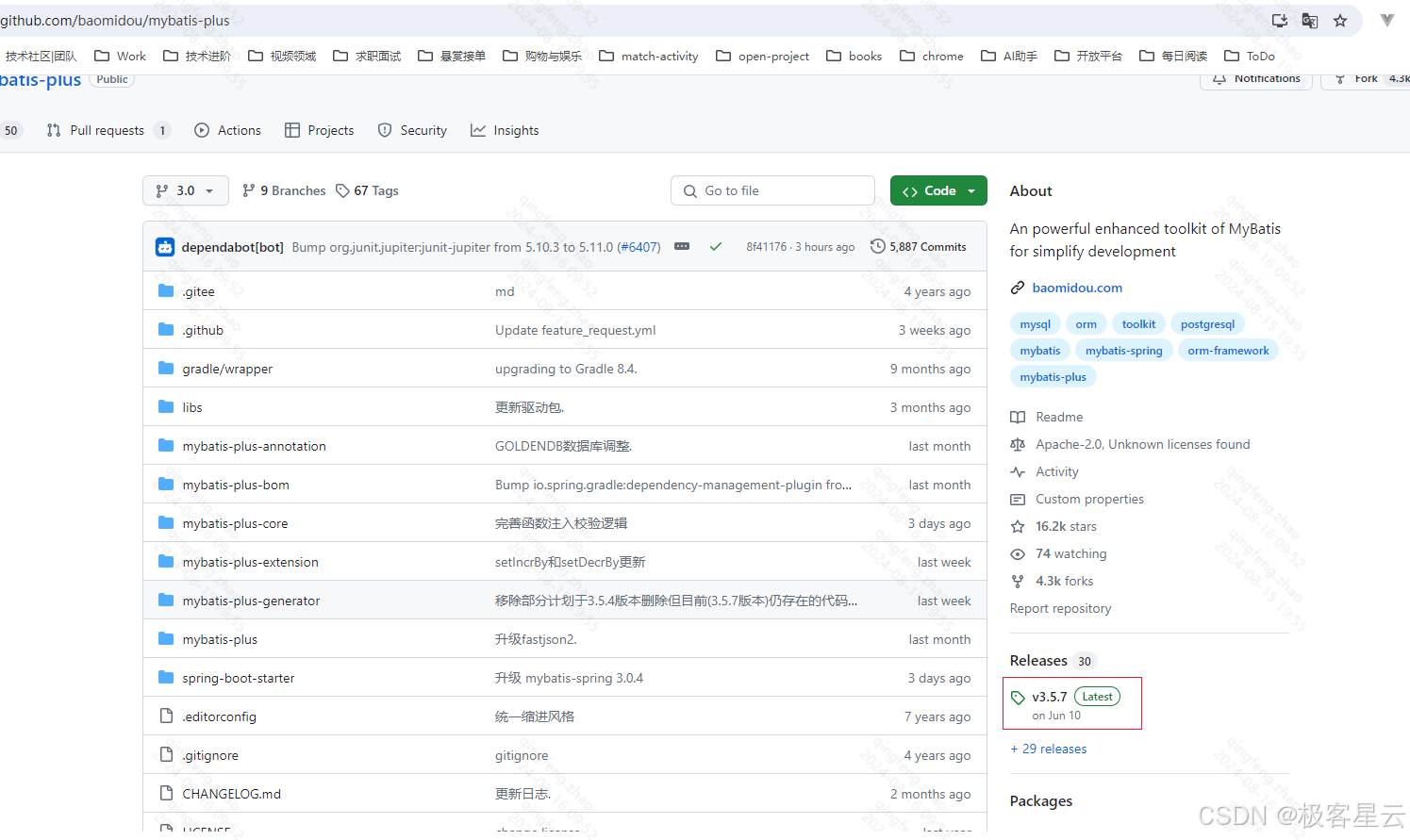This screenshot has height=840, width=1410.
Task: Open the books bookmarks folder
Action: point(854,57)
